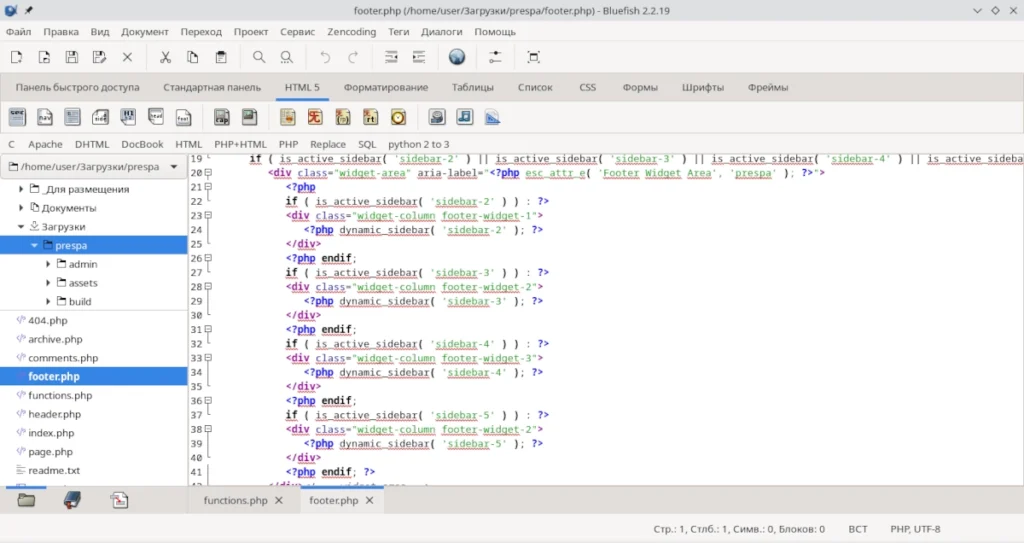Expand the Документы folder
Viewport: 1024px width, 543px height.
click(x=21, y=208)
